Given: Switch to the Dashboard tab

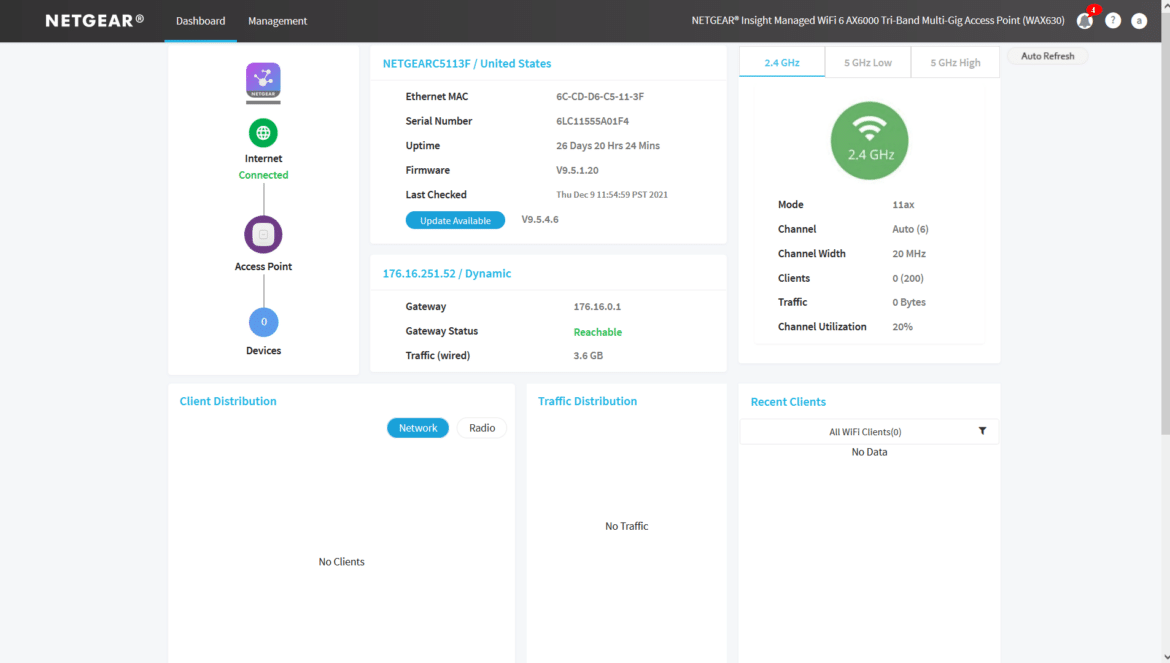Looking at the screenshot, I should 201,21.
